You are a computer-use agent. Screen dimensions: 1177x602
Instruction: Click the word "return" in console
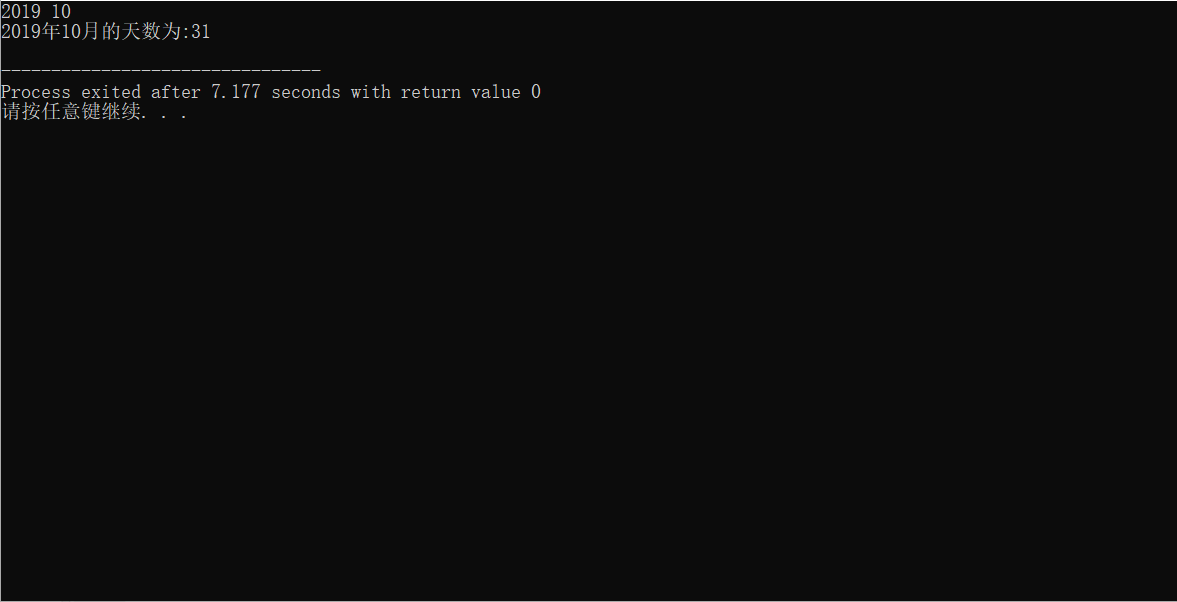[431, 92]
